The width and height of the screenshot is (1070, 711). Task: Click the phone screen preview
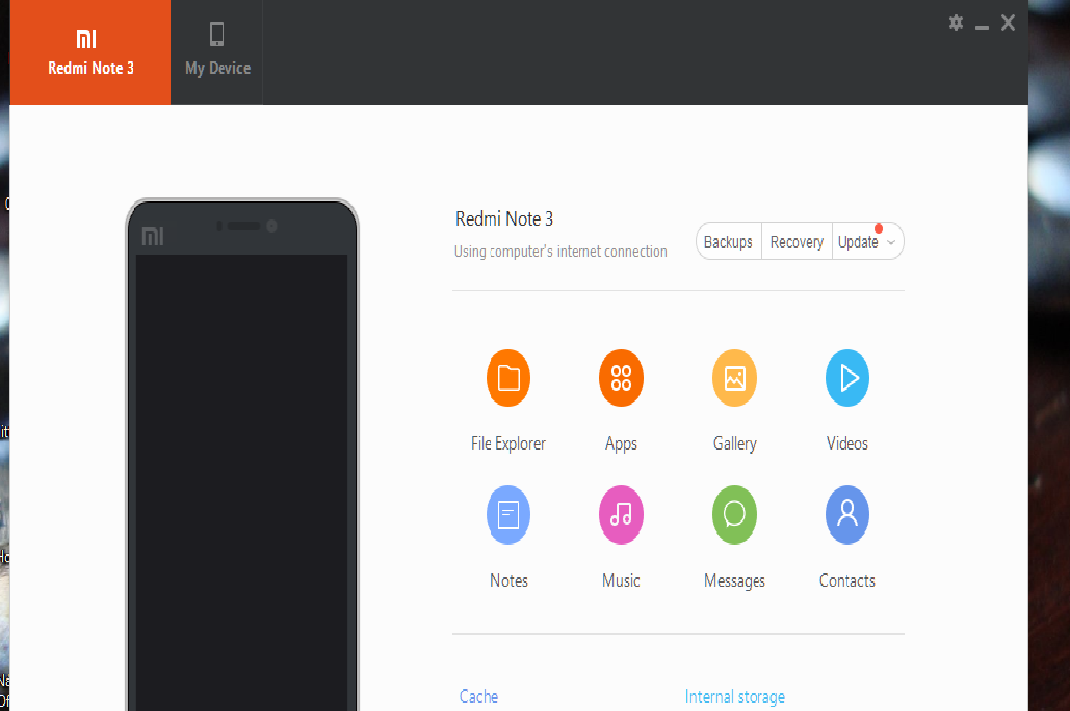tap(242, 483)
